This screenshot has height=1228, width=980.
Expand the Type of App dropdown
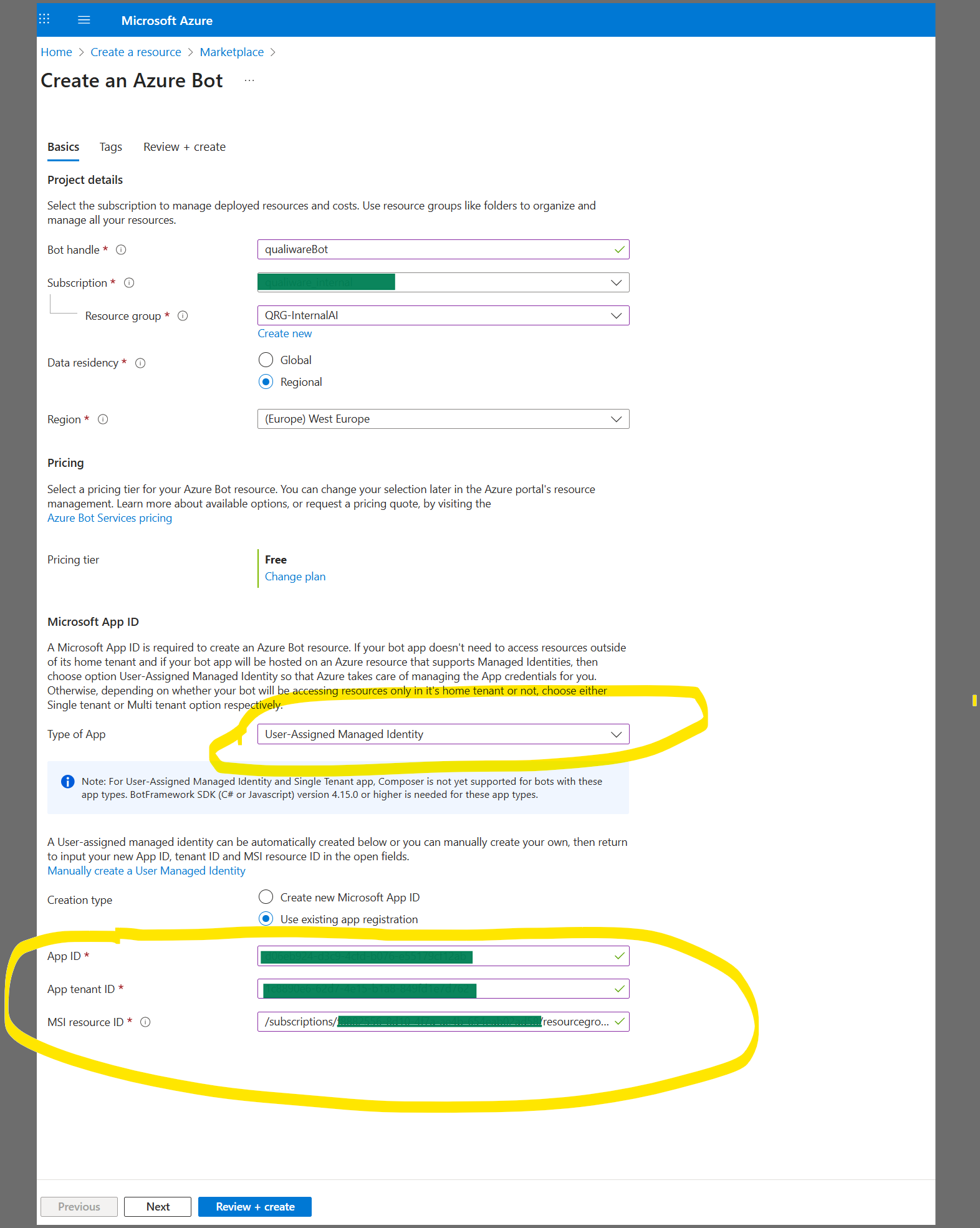tap(443, 734)
